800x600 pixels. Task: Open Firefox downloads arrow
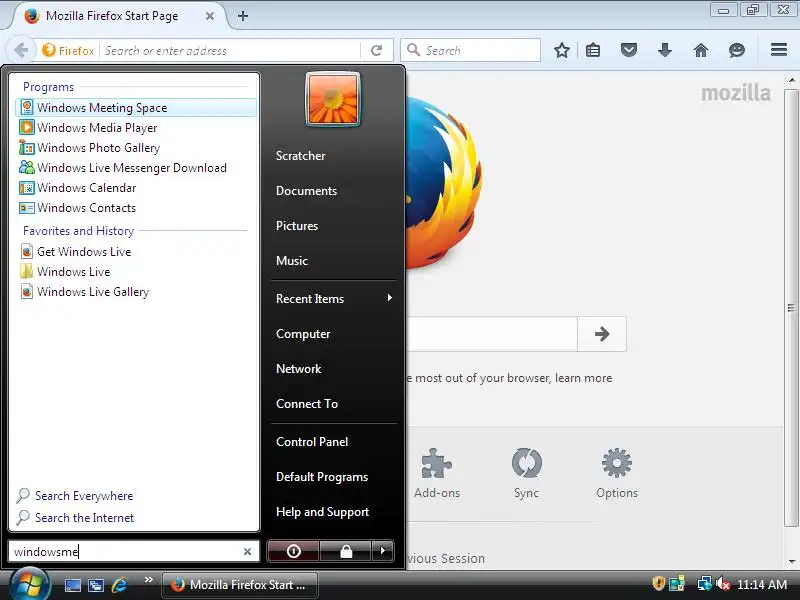coord(665,50)
